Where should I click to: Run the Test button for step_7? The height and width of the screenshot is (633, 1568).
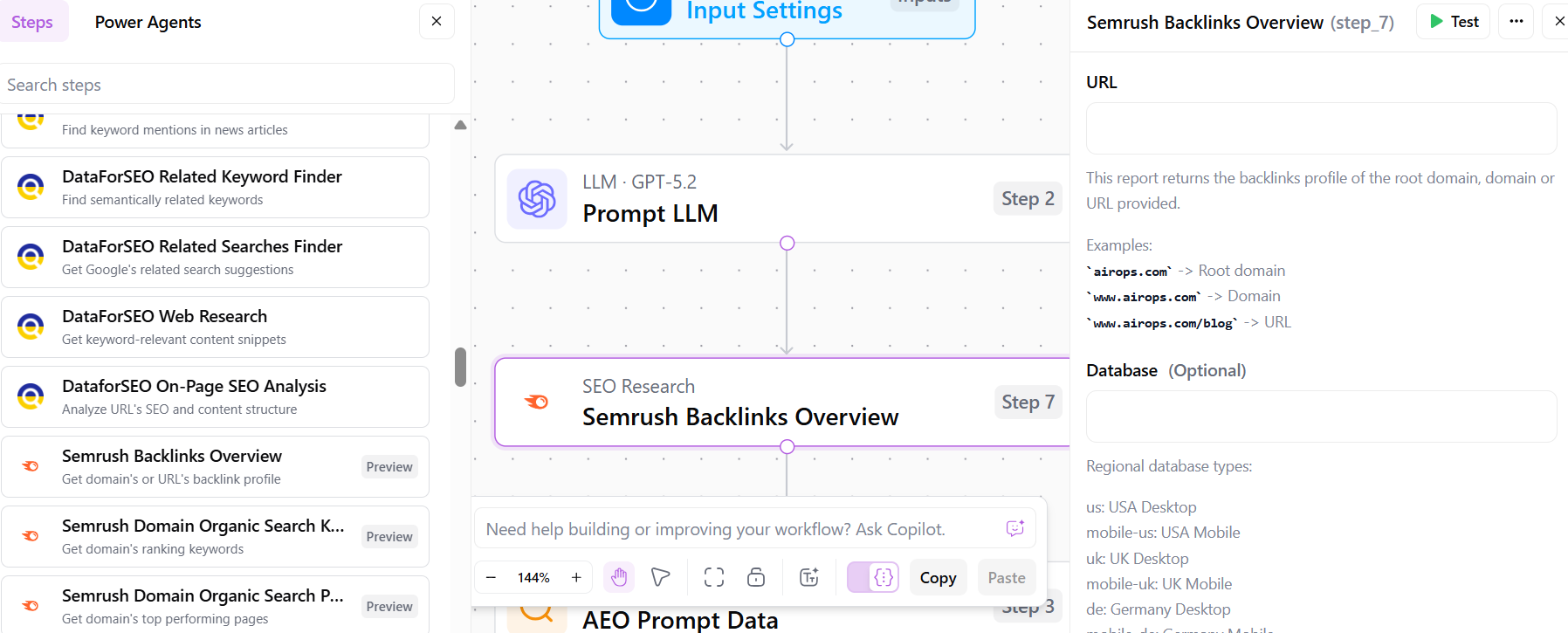pyautogui.click(x=1452, y=21)
